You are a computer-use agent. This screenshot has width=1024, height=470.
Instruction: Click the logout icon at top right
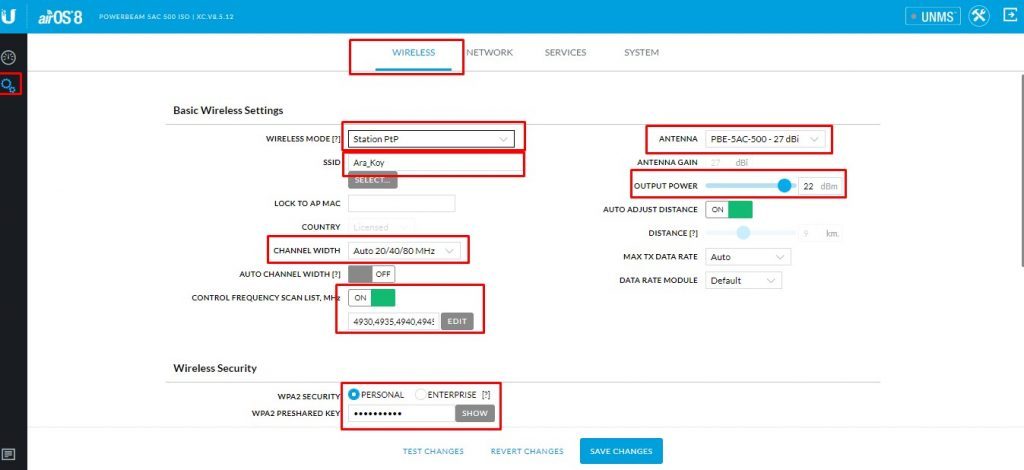click(1009, 16)
